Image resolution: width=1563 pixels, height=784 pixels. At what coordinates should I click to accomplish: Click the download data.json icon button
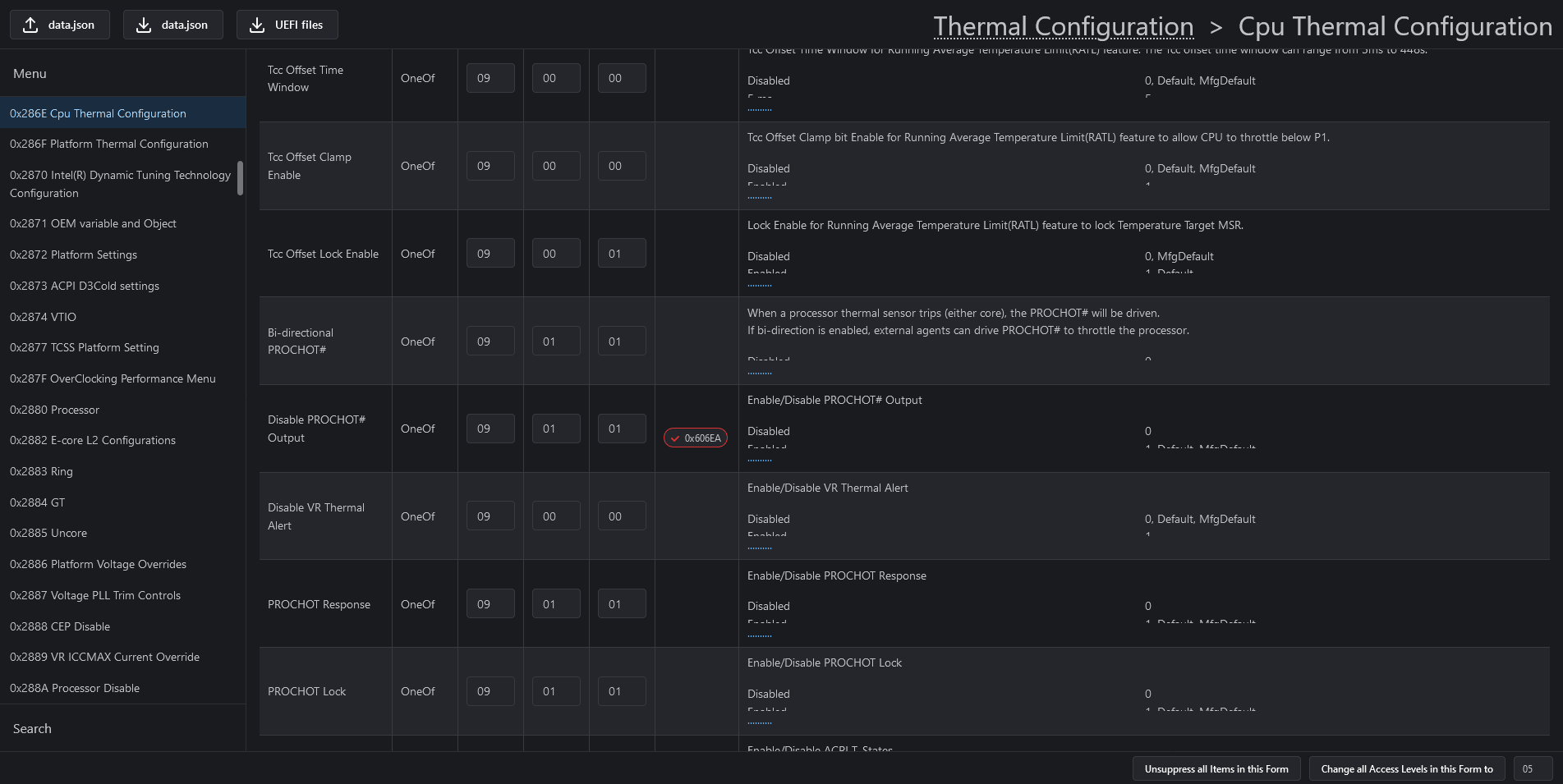[x=172, y=25]
